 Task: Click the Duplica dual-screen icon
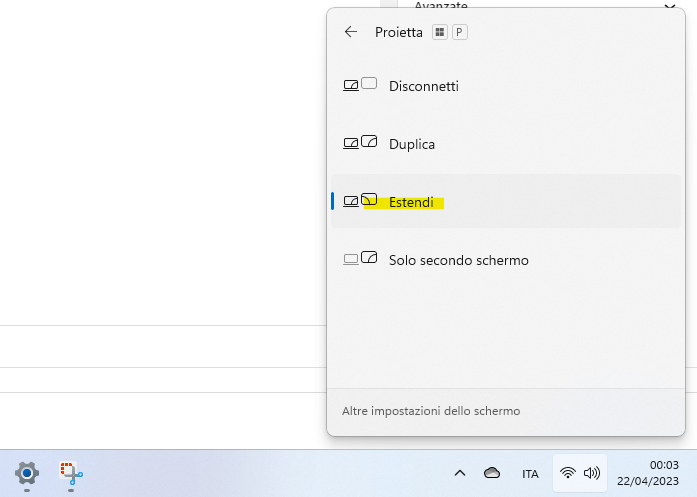[360, 144]
